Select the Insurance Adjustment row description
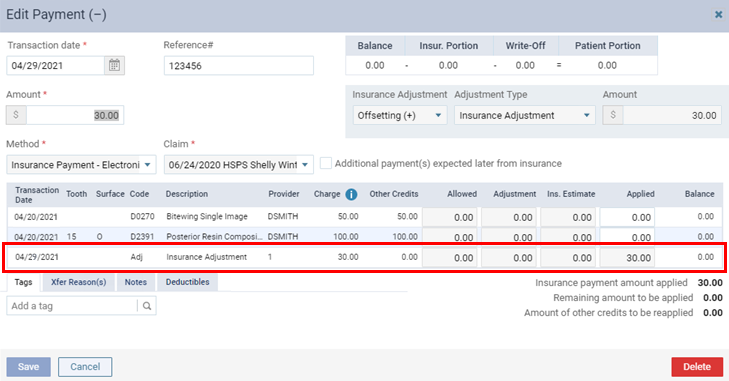The height and width of the screenshot is (381, 729). [x=206, y=257]
